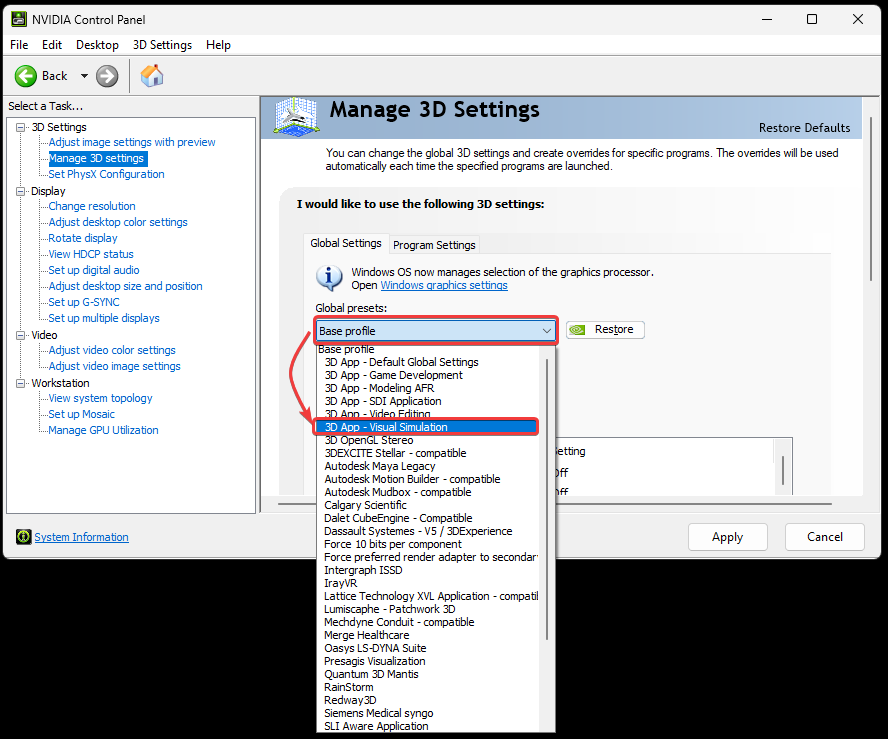The height and width of the screenshot is (739, 888).
Task: Open Adjust desktop size and position
Action: coord(125,286)
